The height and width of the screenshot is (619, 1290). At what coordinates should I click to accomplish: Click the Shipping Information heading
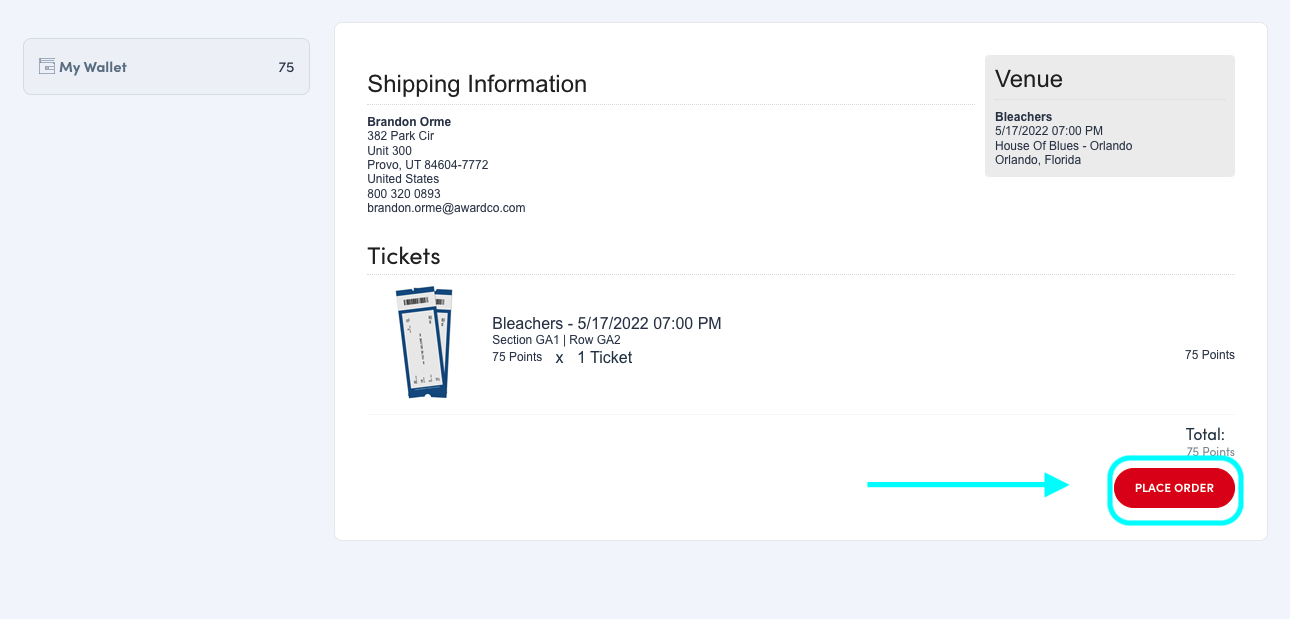(x=476, y=84)
